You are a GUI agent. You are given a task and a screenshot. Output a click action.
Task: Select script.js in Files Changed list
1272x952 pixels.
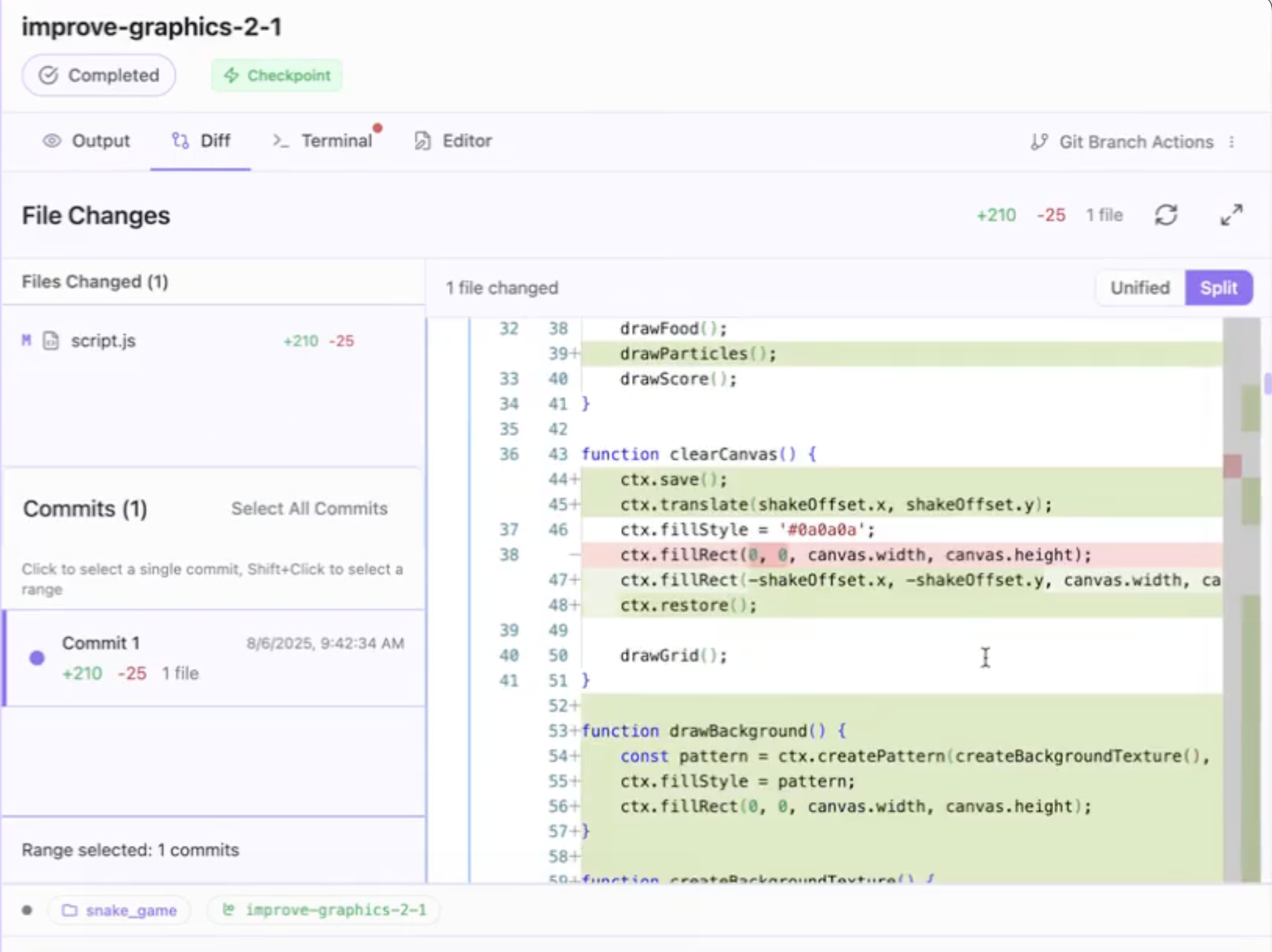104,341
